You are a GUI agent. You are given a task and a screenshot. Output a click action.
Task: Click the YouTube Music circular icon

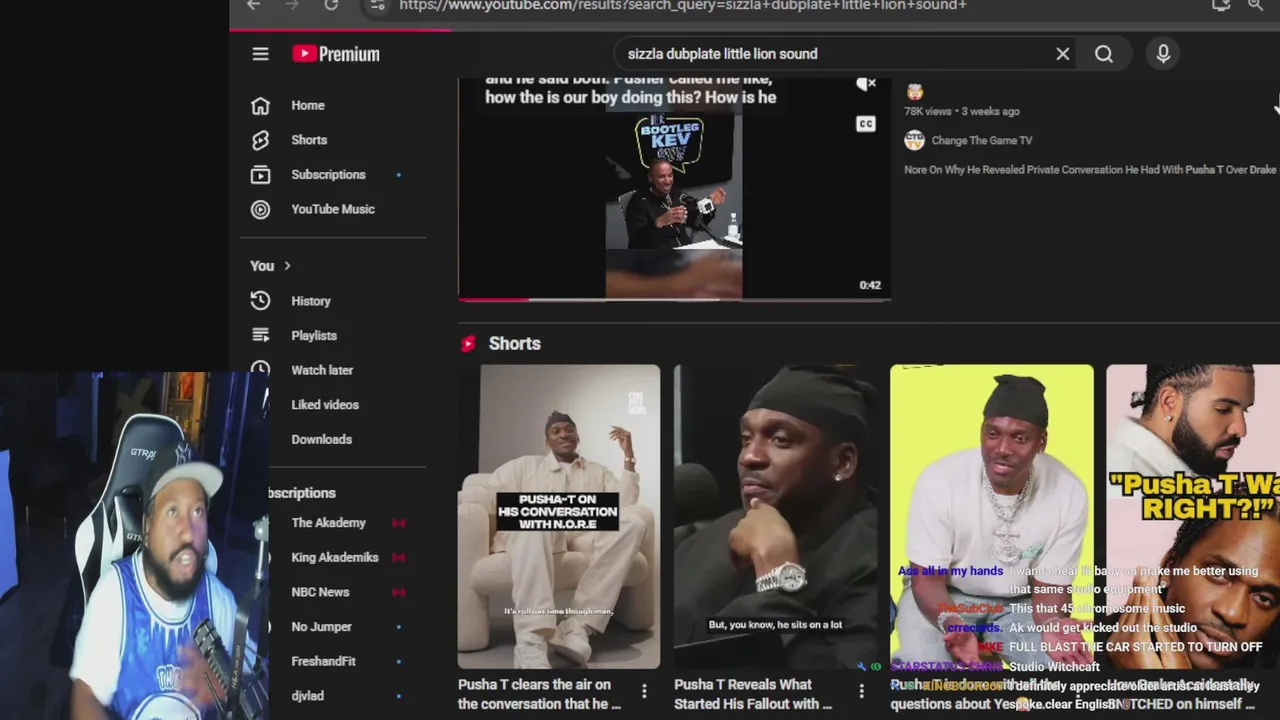[260, 209]
